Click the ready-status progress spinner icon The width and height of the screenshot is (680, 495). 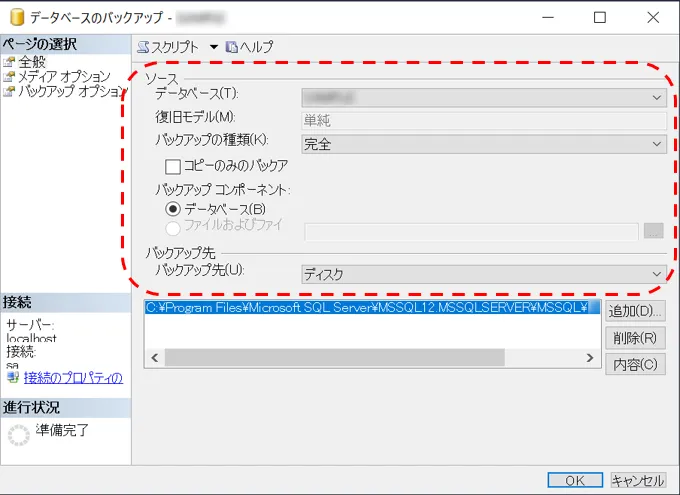tap(18, 433)
